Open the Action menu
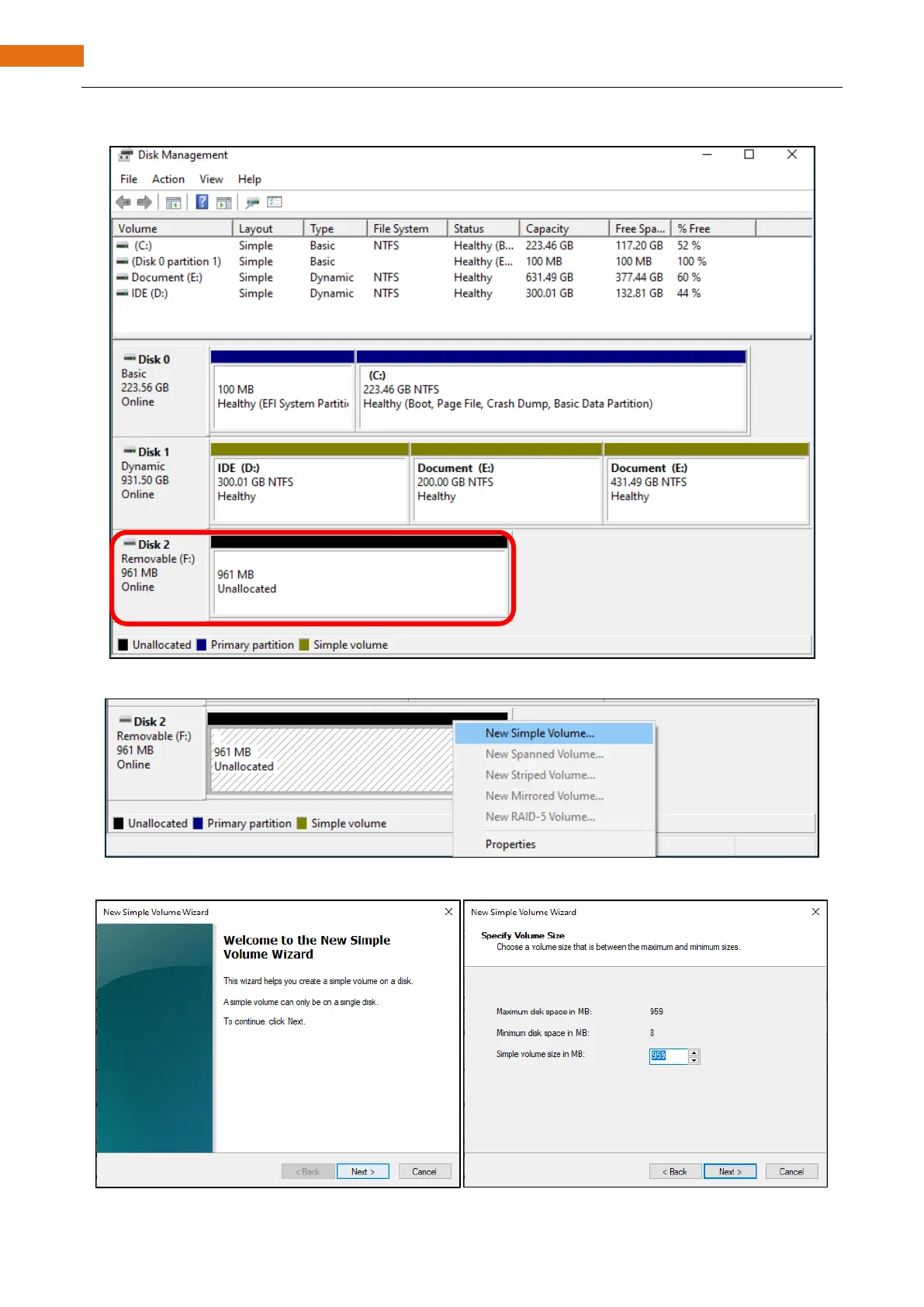Screen dimensions: 924x1307 168,179
